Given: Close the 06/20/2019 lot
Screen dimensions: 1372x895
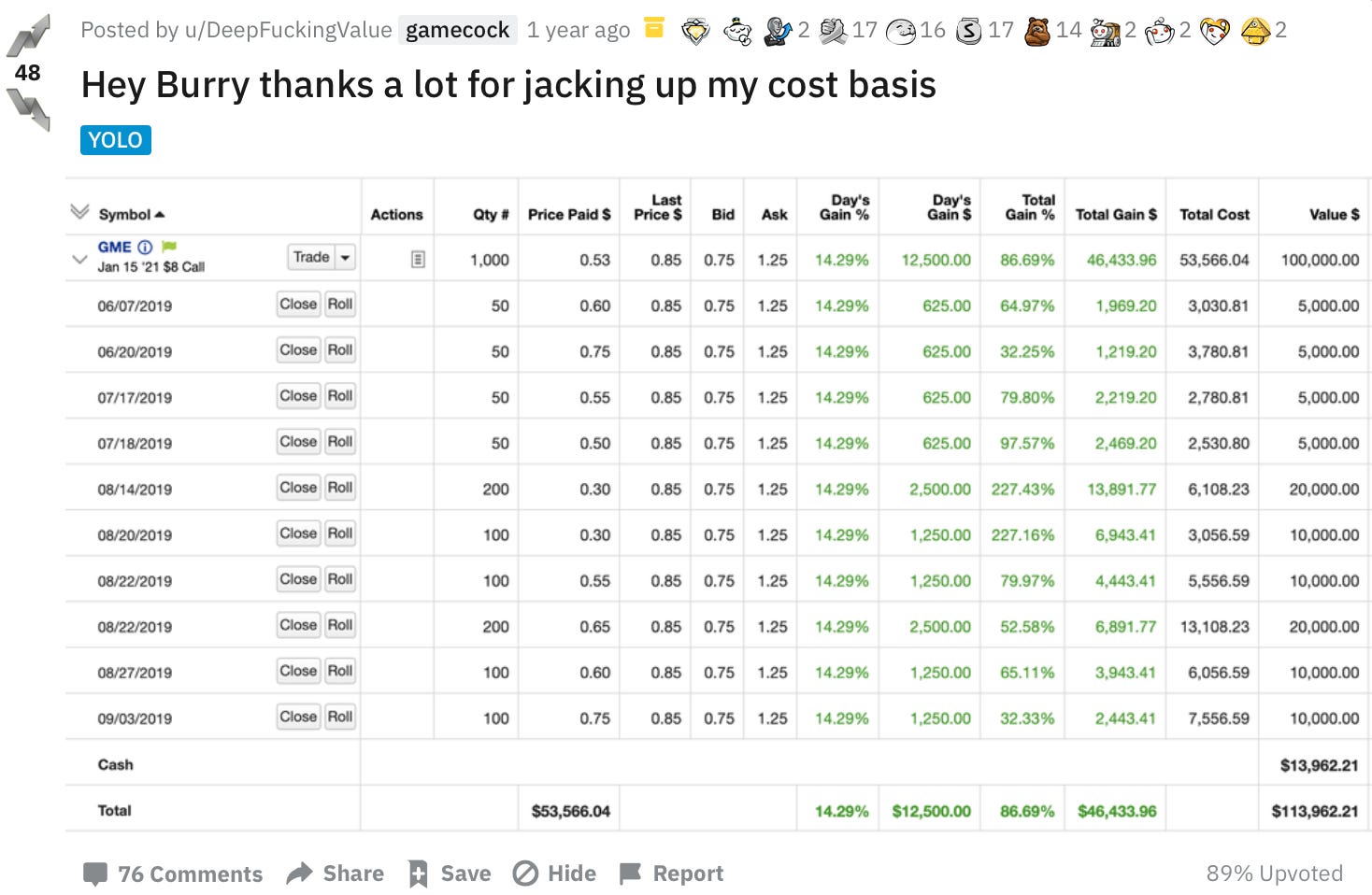Looking at the screenshot, I should 298,349.
